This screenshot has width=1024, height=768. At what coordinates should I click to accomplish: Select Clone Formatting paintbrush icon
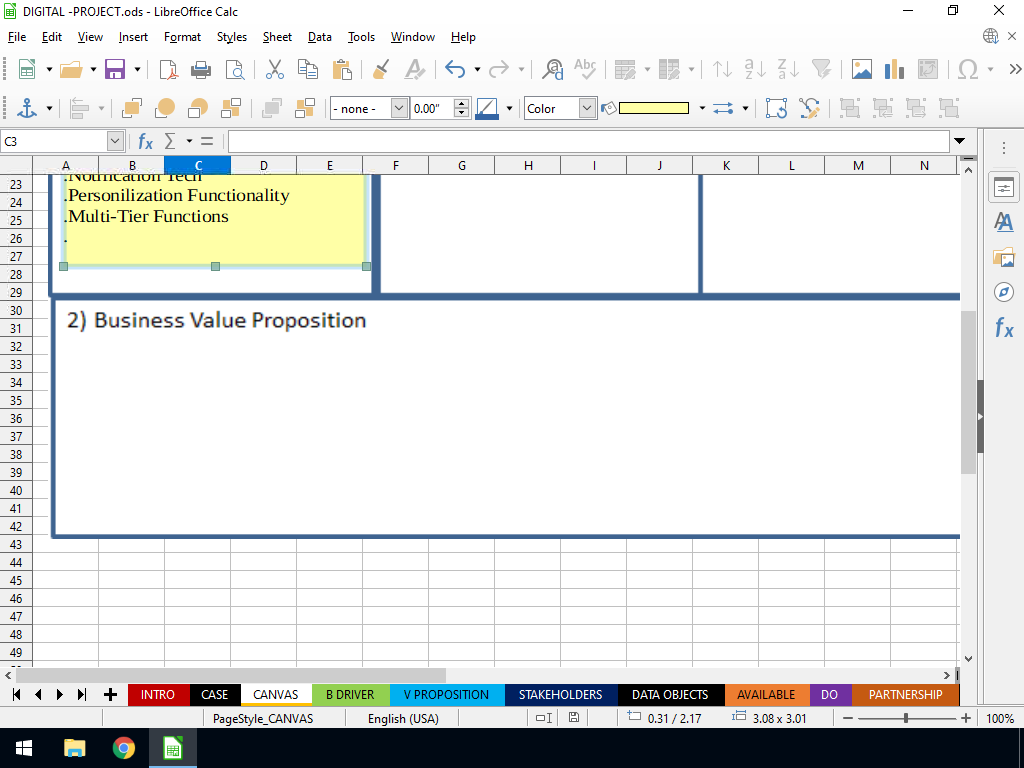381,69
